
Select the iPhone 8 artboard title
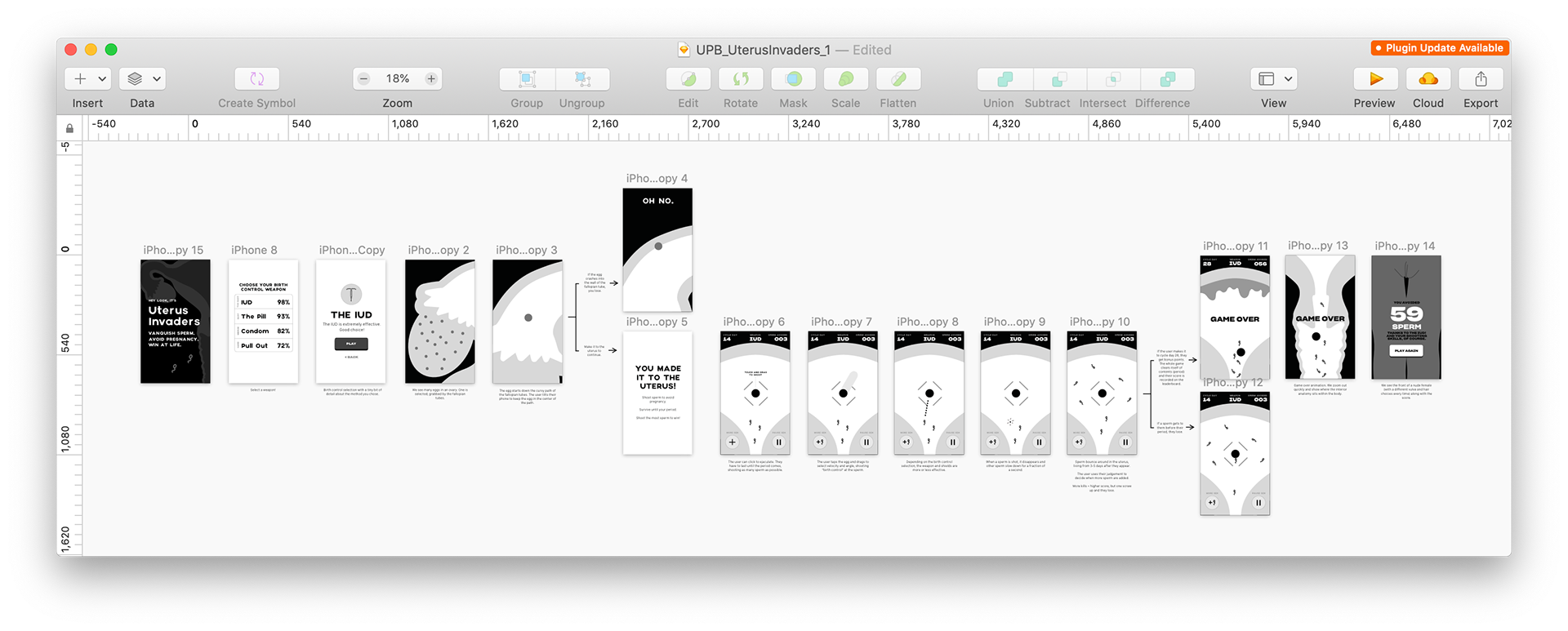[x=254, y=250]
